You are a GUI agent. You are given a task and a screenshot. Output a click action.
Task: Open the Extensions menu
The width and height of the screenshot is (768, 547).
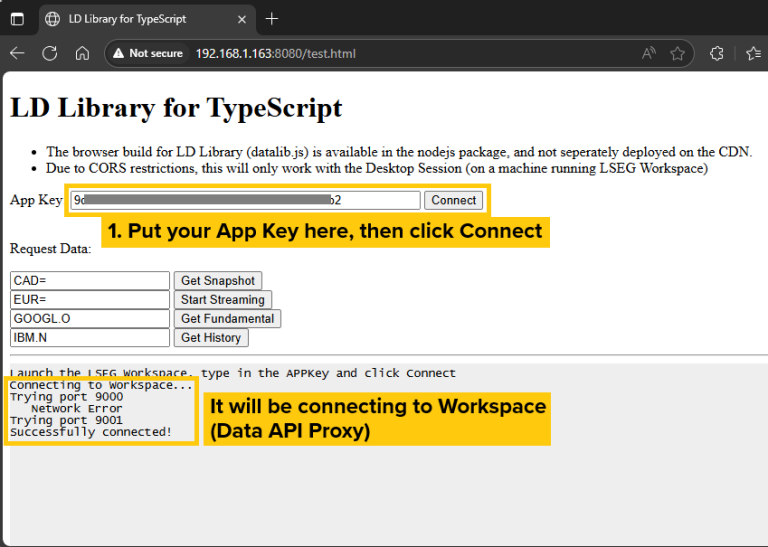tap(717, 53)
